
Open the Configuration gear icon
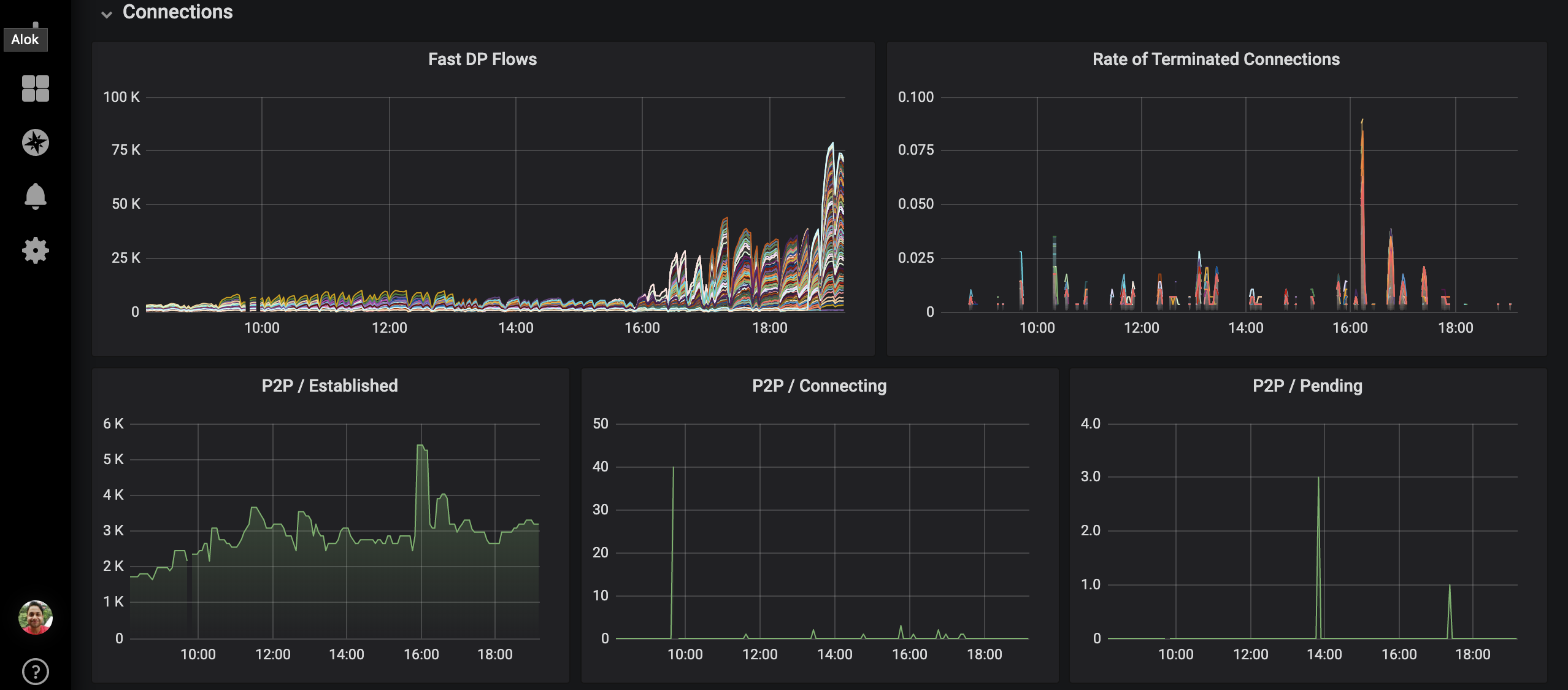click(35, 250)
